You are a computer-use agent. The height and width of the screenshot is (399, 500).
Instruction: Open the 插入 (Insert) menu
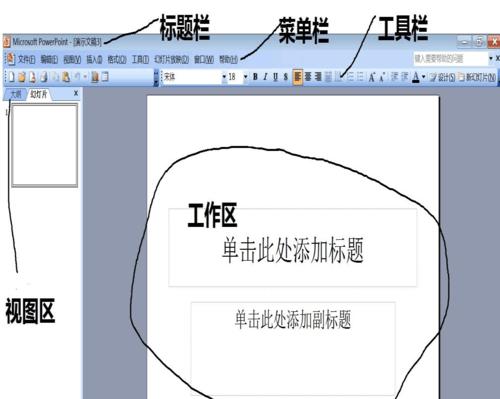click(x=94, y=60)
